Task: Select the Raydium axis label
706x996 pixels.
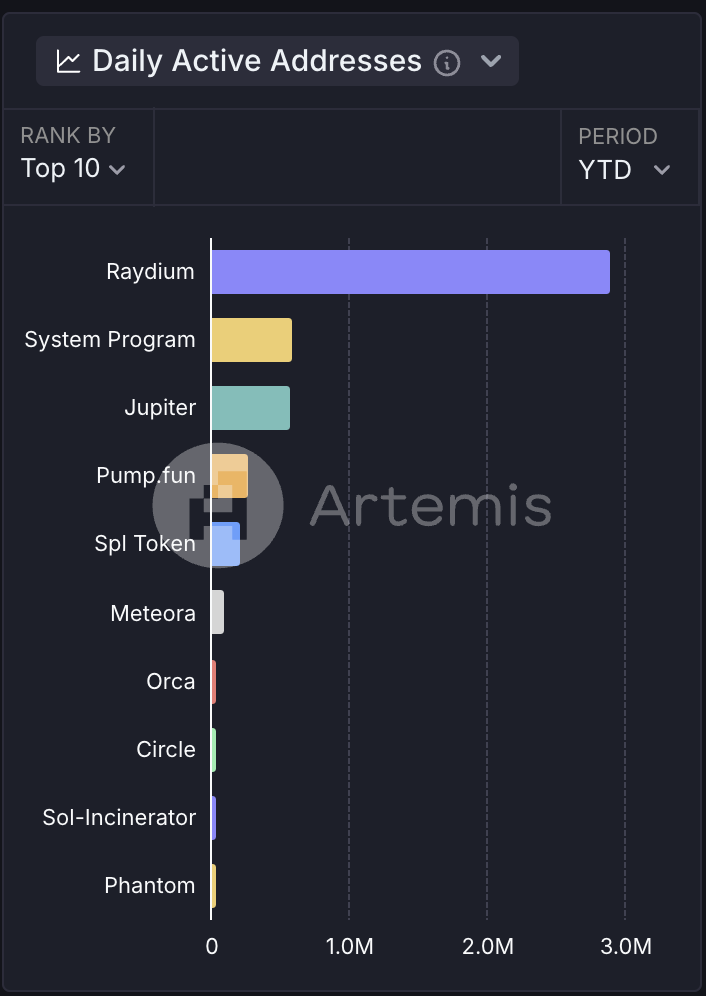Action: (x=150, y=272)
